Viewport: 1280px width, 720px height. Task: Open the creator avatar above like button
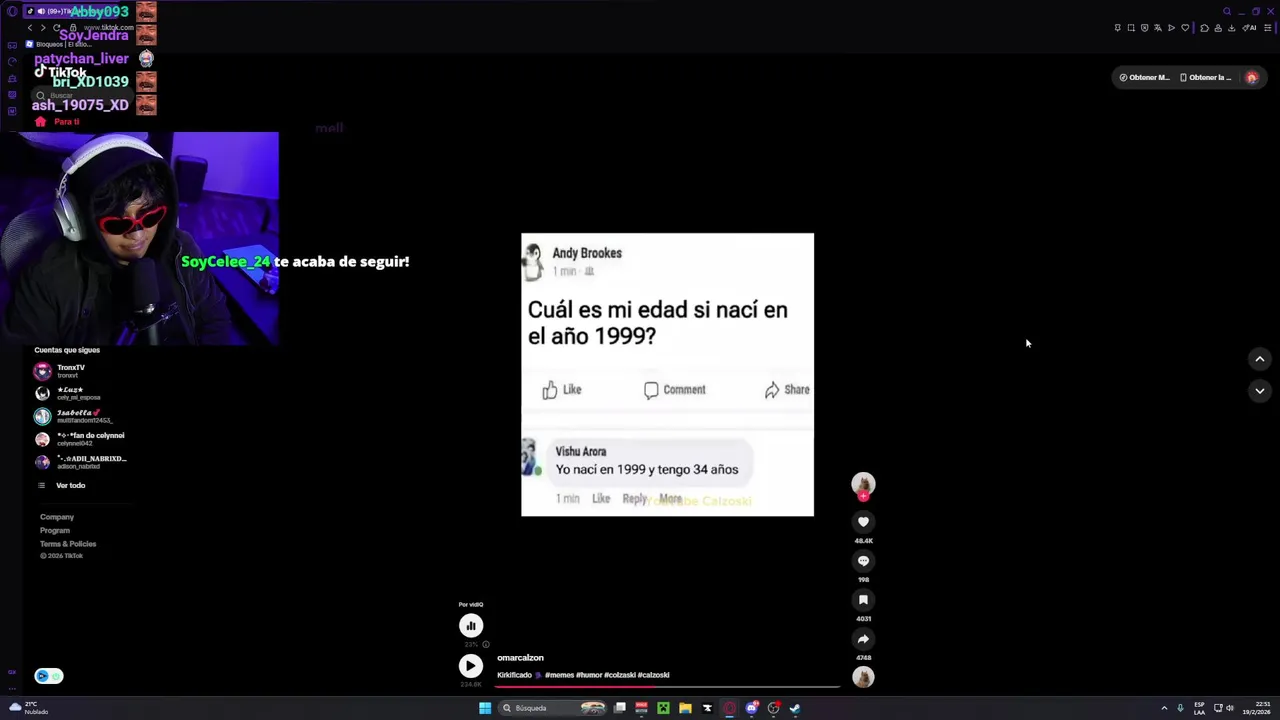point(863,485)
